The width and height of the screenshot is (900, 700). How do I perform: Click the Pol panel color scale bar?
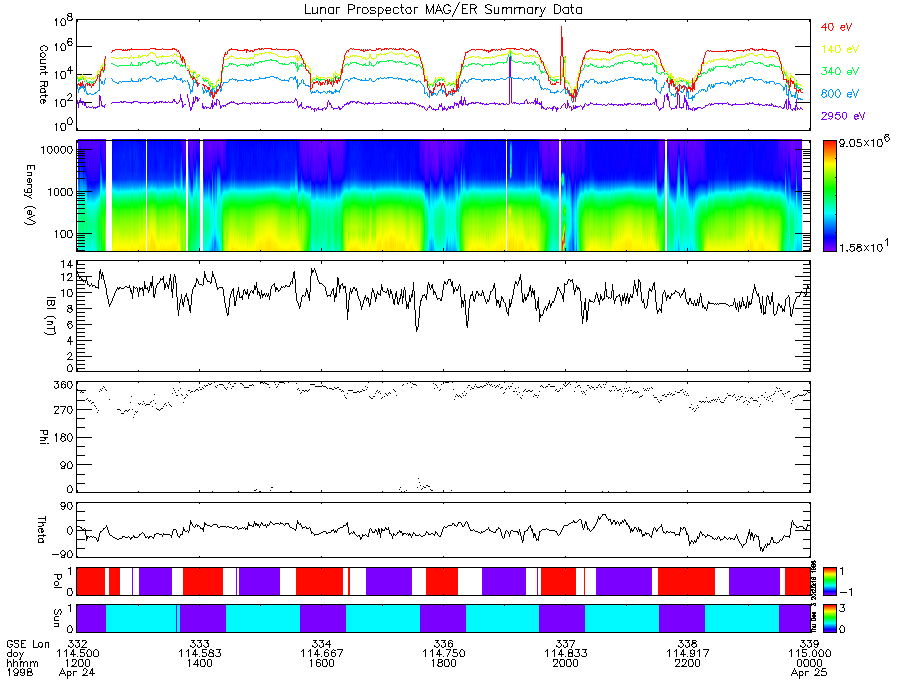point(829,581)
